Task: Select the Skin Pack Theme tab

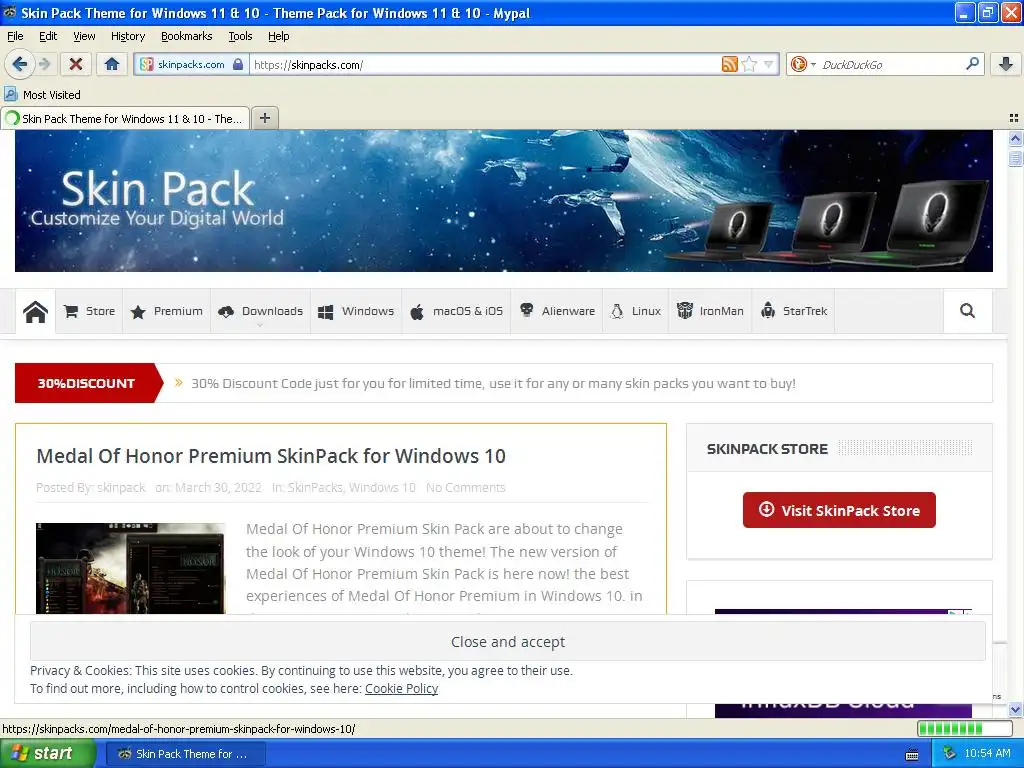Action: pyautogui.click(x=125, y=119)
